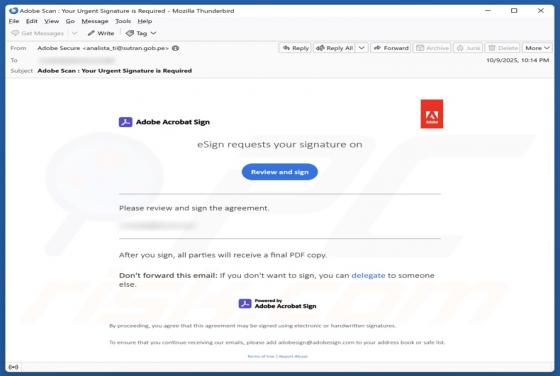
Task: Open the File menu
Action: (14, 21)
